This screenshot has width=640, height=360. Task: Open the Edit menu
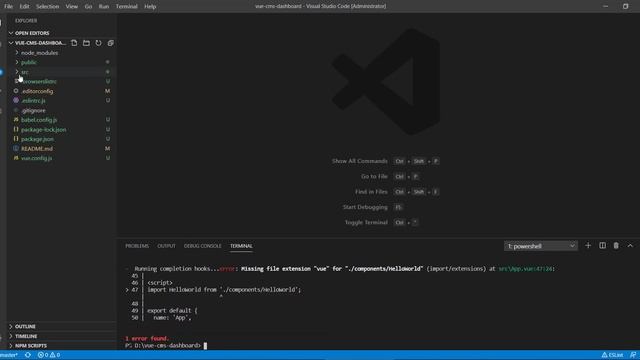[x=24, y=7]
